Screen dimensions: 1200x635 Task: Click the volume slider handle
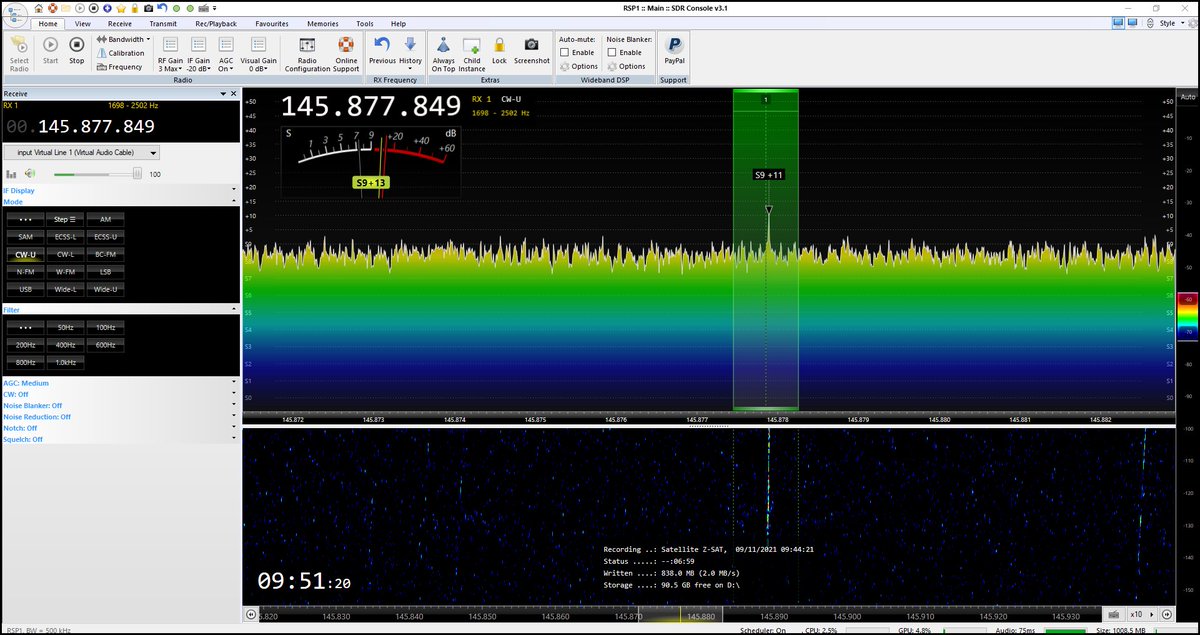pyautogui.click(x=138, y=174)
